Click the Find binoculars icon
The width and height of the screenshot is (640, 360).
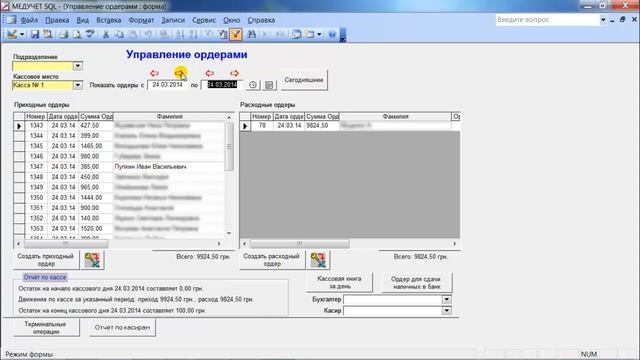(251, 35)
